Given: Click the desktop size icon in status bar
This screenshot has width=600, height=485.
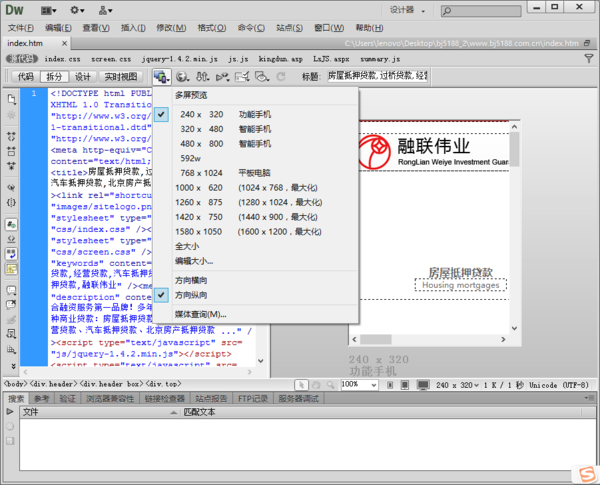Looking at the screenshot, I should coord(423,385).
